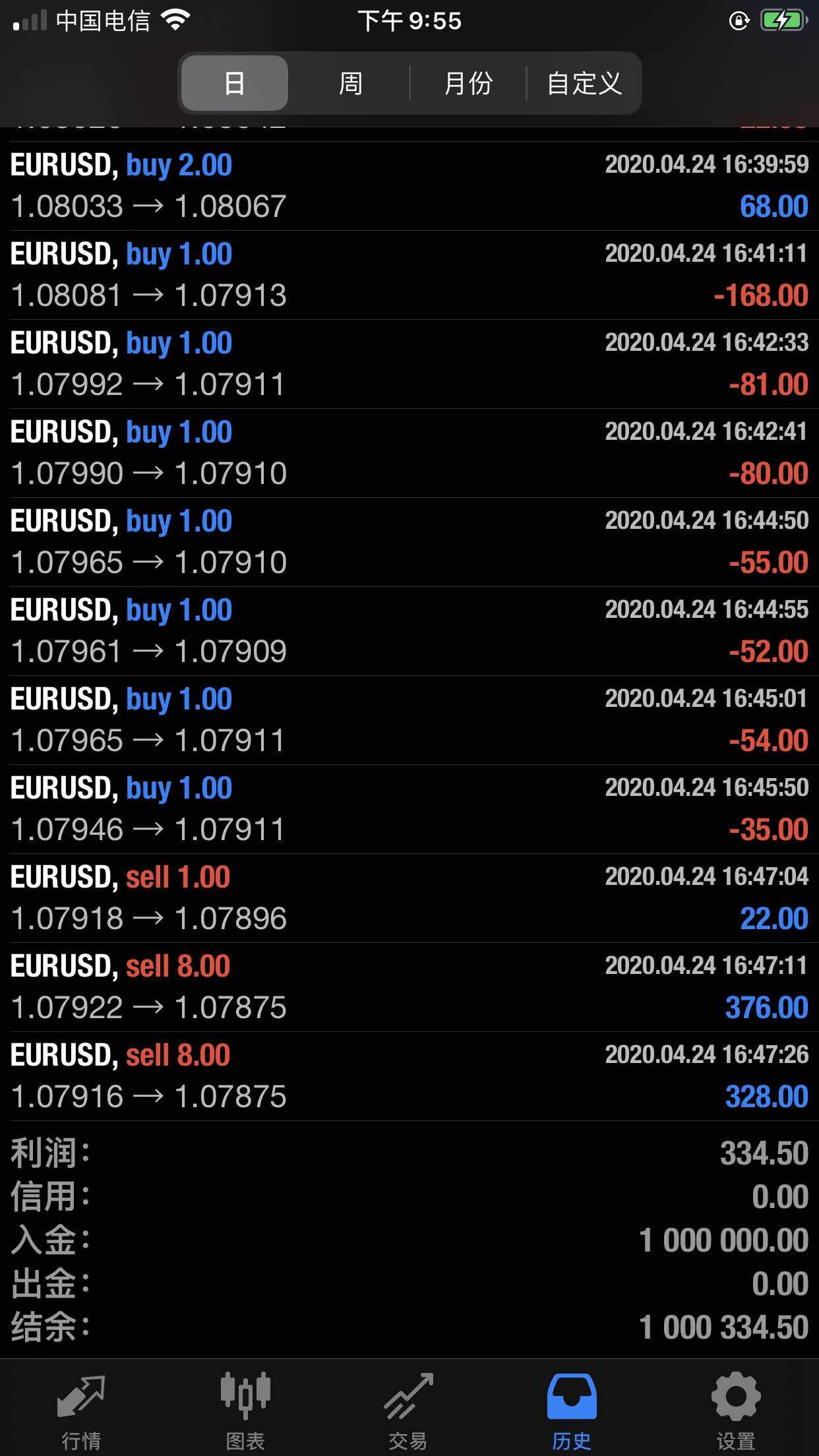The height and width of the screenshot is (1456, 819).
Task: Choose the 自定义 custom period
Action: tap(584, 84)
